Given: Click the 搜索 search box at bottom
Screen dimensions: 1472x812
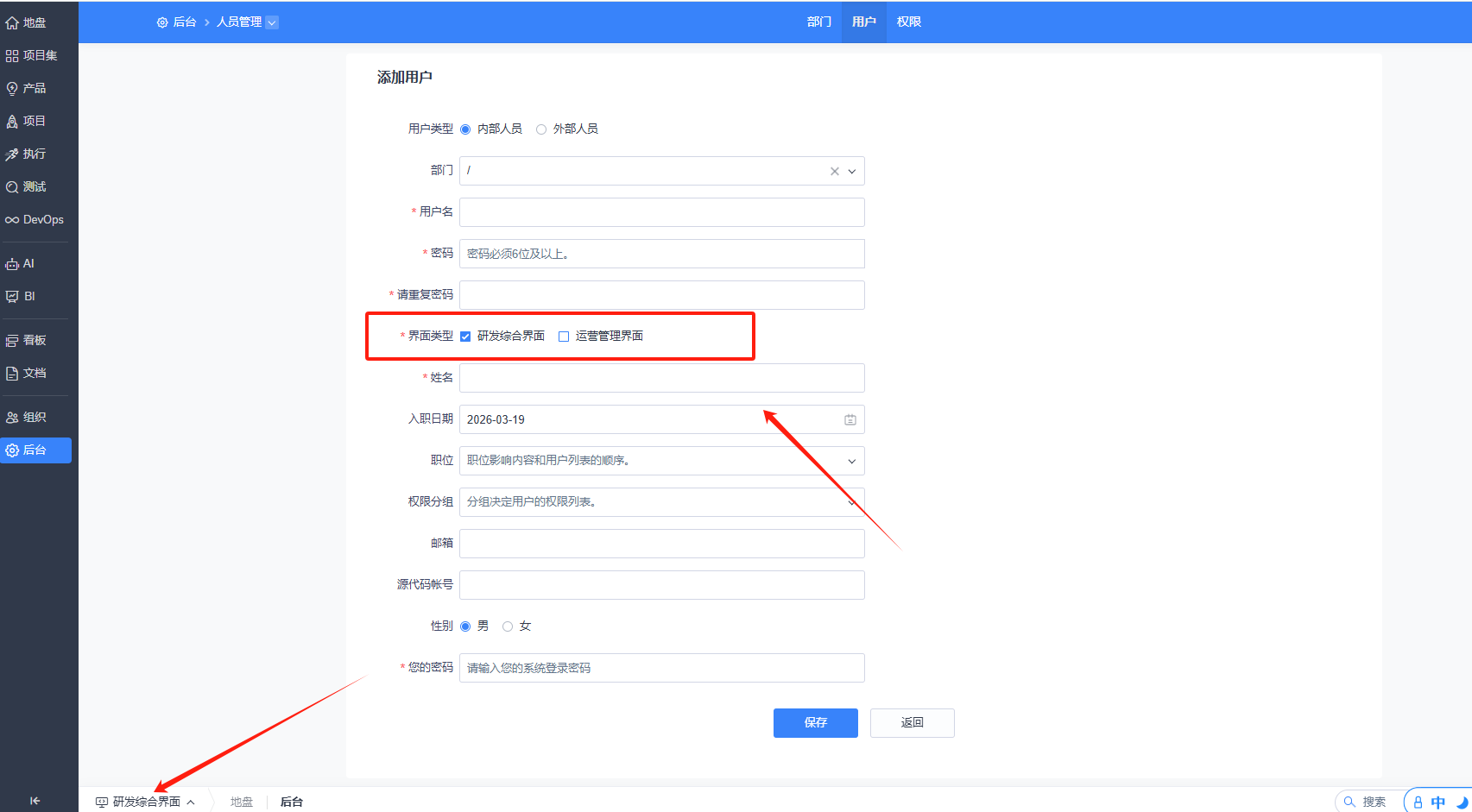Looking at the screenshot, I should tap(1368, 802).
